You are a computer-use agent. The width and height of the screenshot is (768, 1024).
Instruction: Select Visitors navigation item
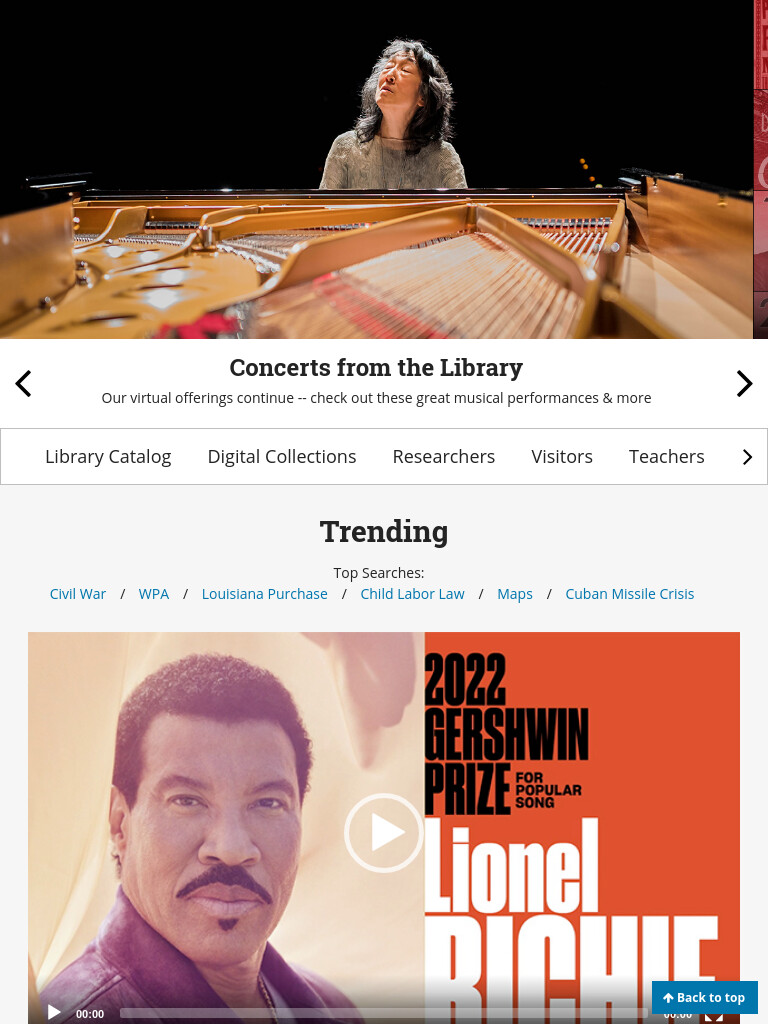click(x=562, y=456)
